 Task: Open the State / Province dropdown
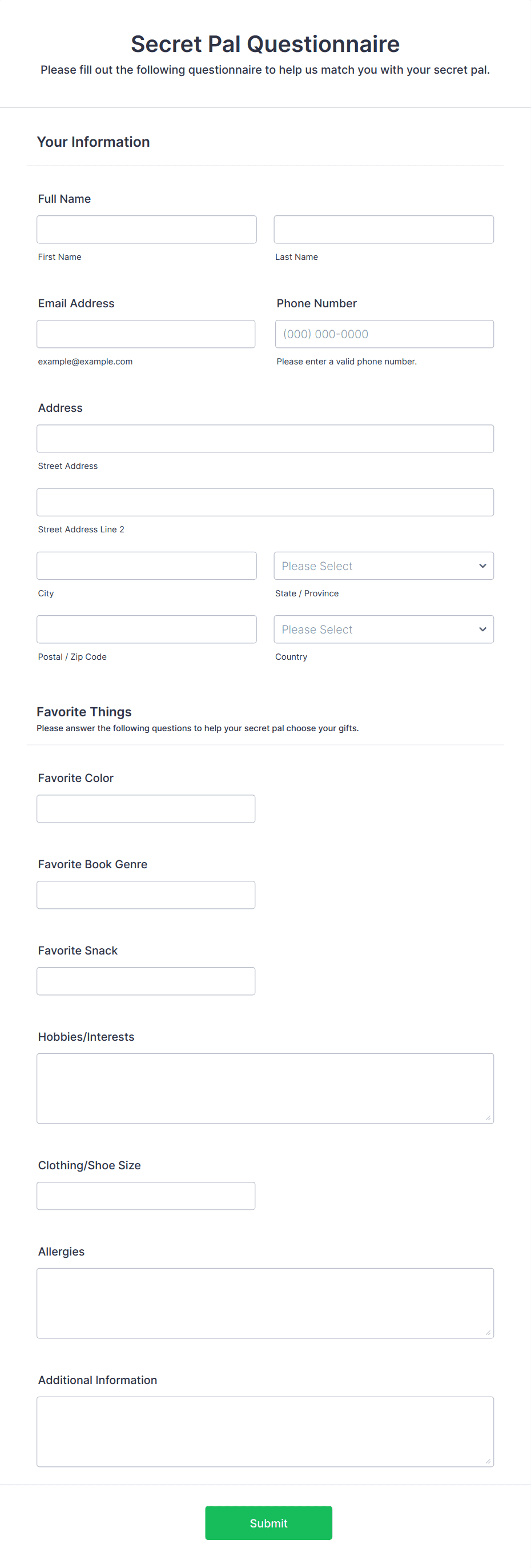point(384,566)
